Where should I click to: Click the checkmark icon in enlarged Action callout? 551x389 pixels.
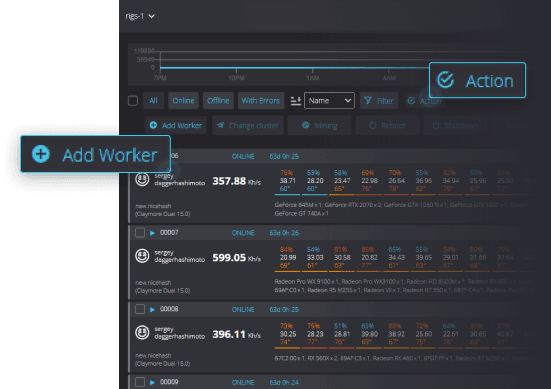tap(446, 80)
